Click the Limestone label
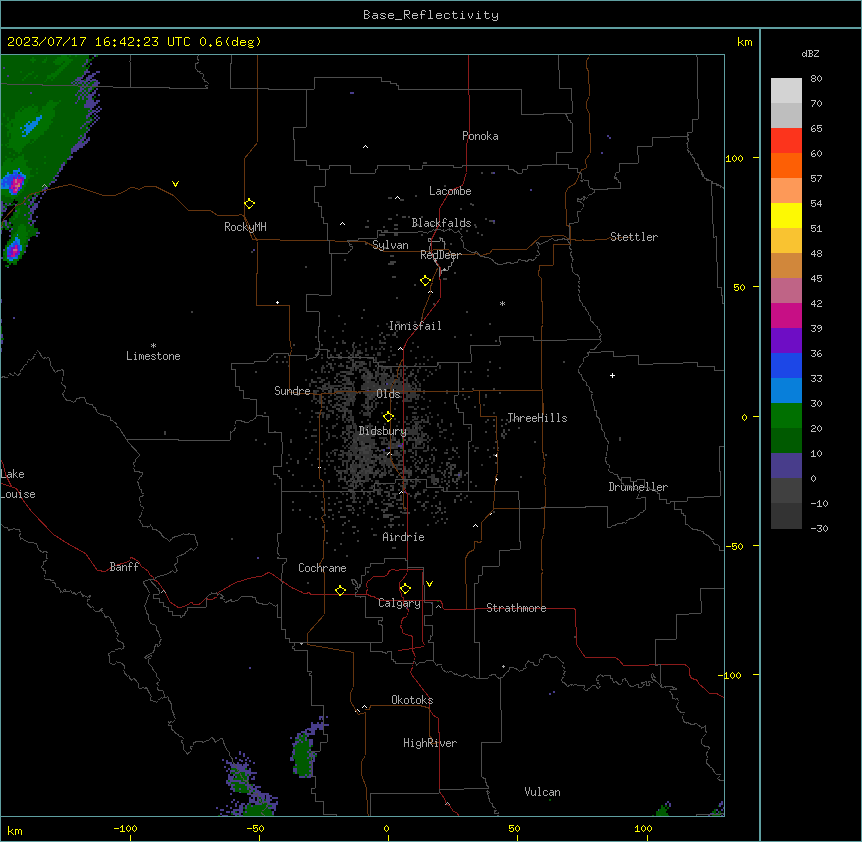Image resolution: width=862 pixels, height=842 pixels. coord(153,356)
